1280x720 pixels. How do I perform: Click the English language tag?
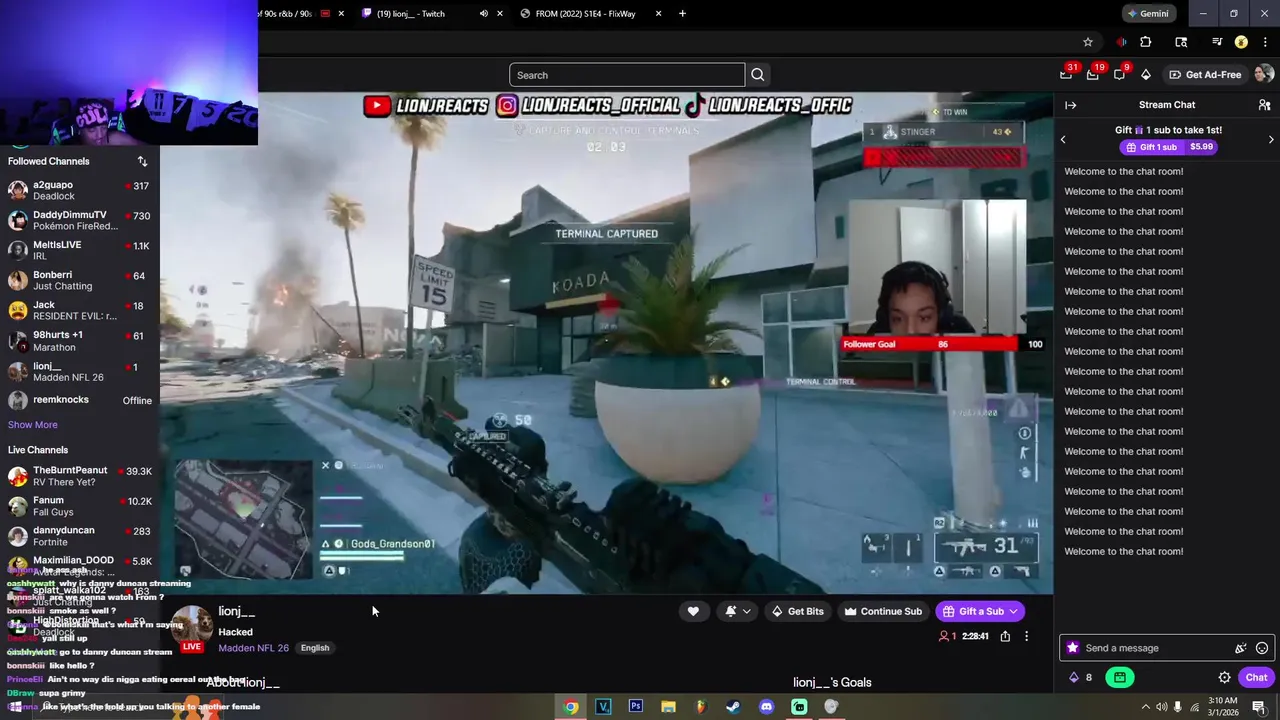coord(315,648)
